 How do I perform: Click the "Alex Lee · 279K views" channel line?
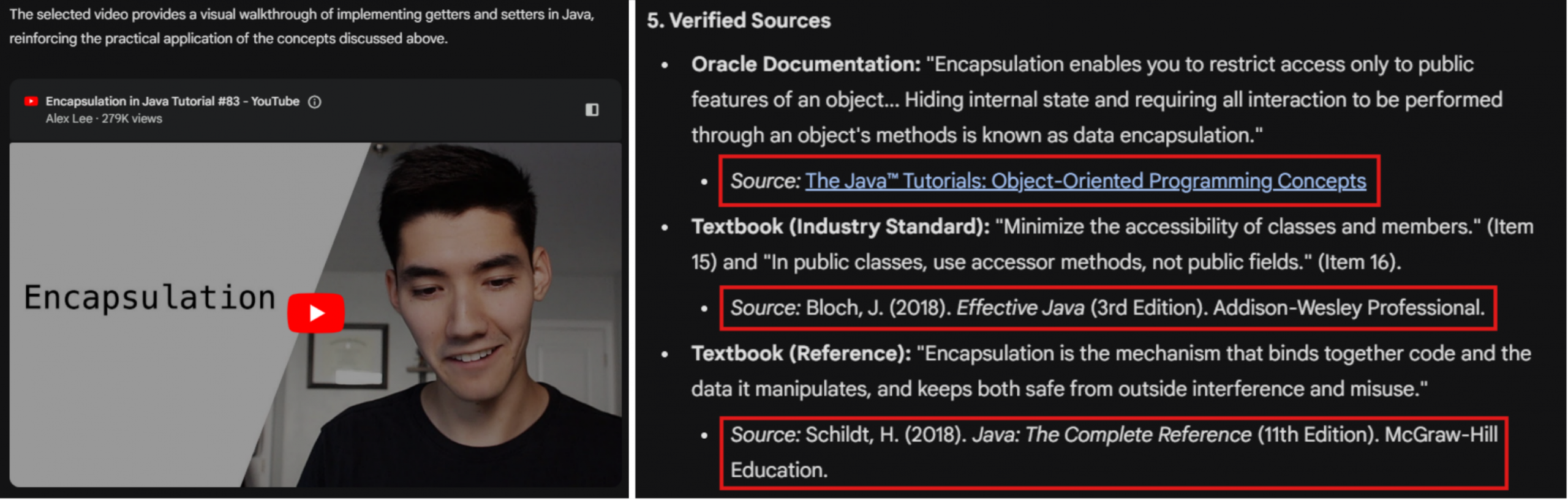click(x=104, y=119)
